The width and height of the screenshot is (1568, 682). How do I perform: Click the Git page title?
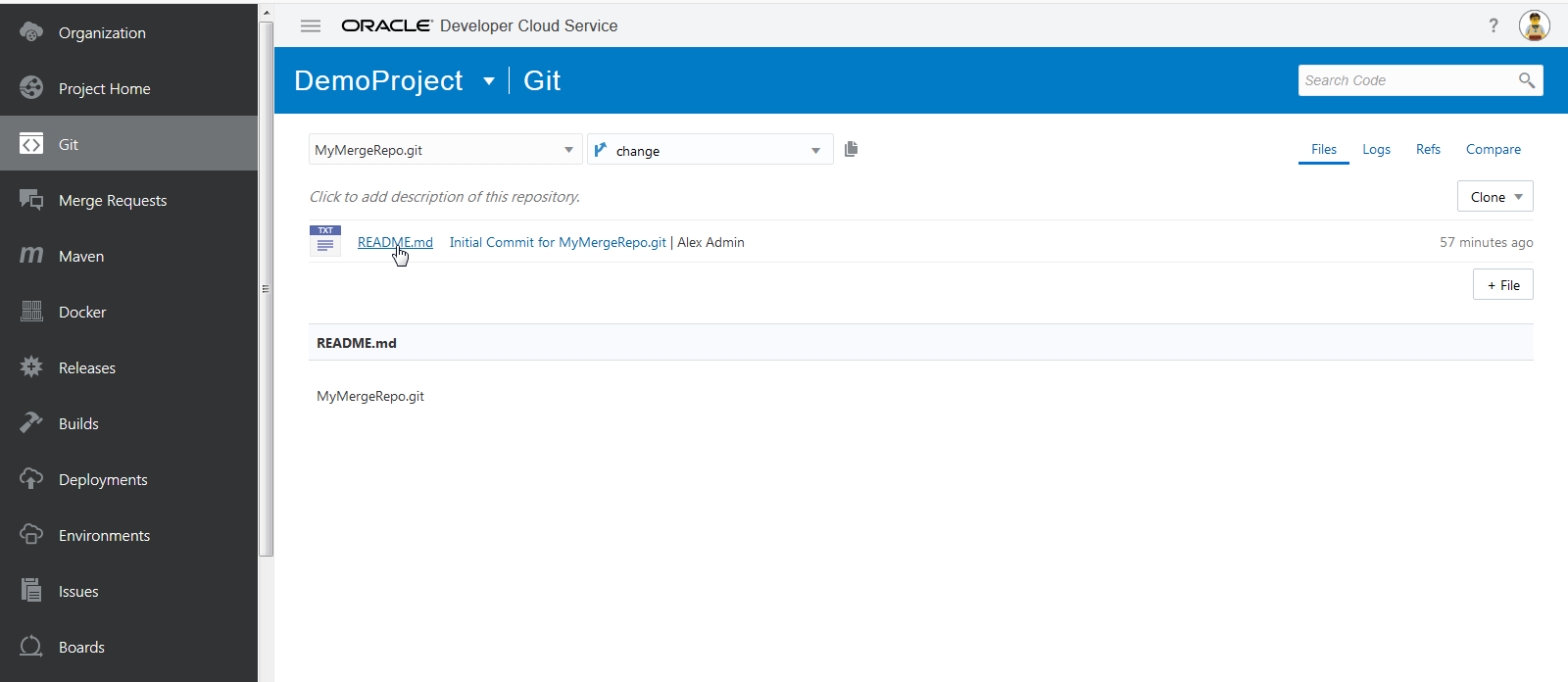542,80
